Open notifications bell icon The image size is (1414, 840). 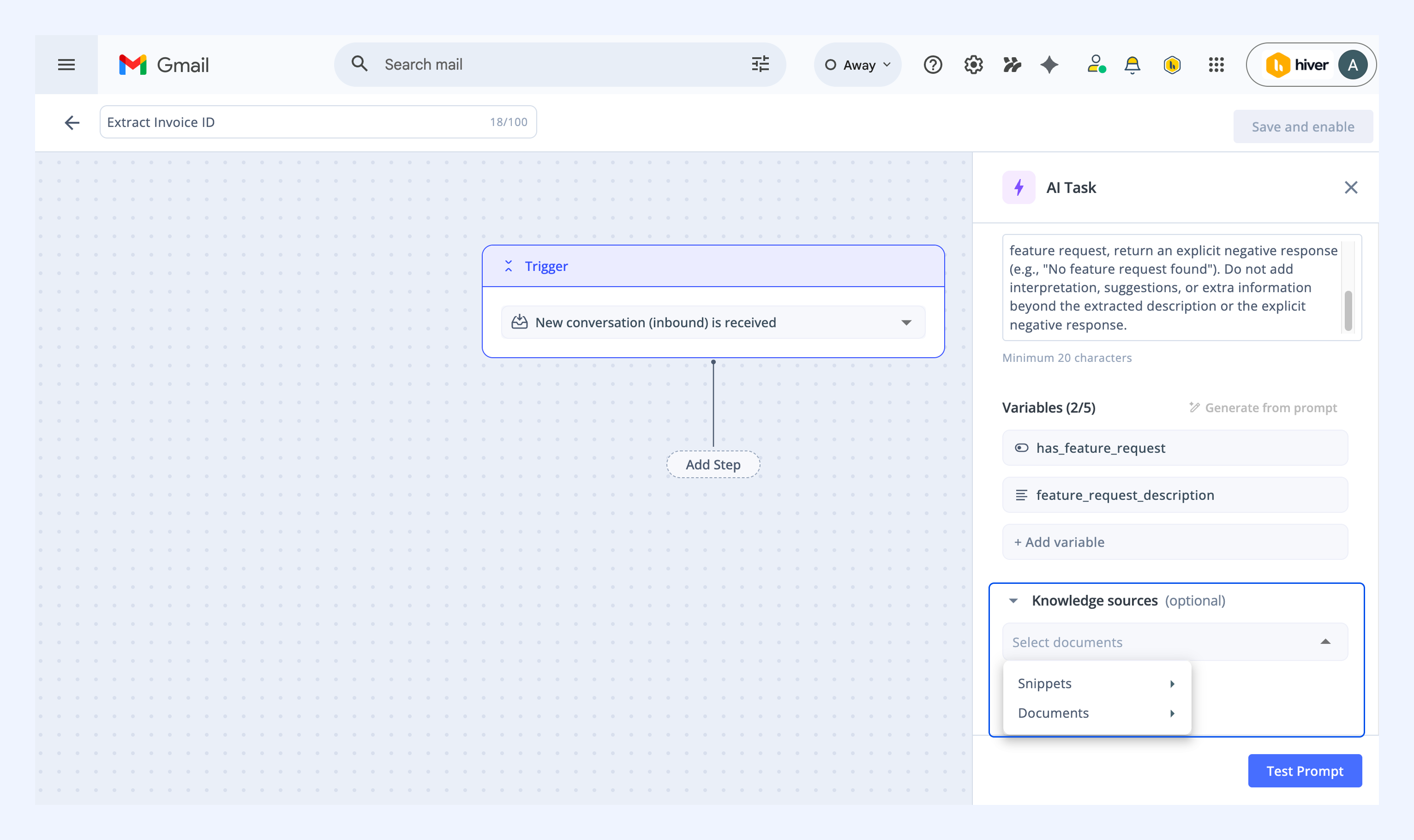click(1132, 65)
